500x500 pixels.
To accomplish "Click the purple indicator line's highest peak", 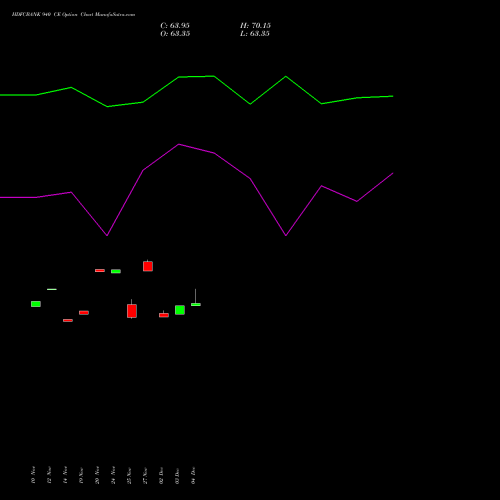I will point(179,144).
